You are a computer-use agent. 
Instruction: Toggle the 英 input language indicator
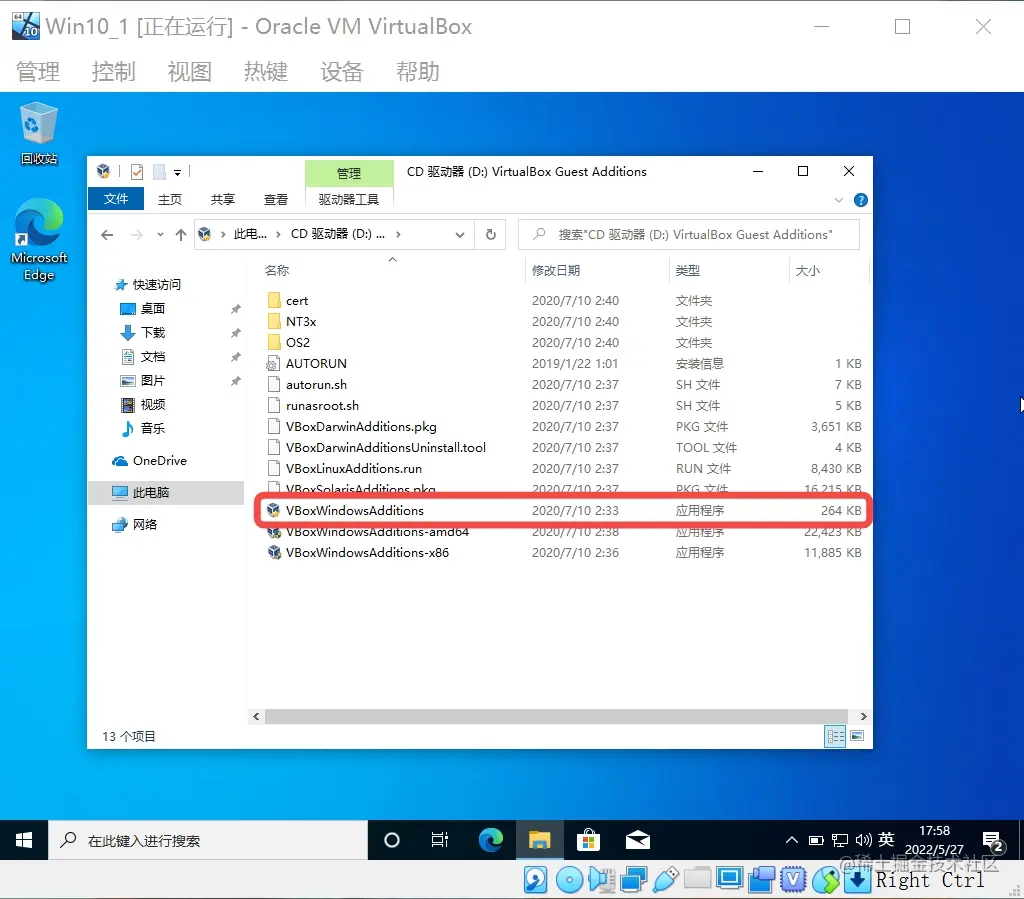[886, 840]
